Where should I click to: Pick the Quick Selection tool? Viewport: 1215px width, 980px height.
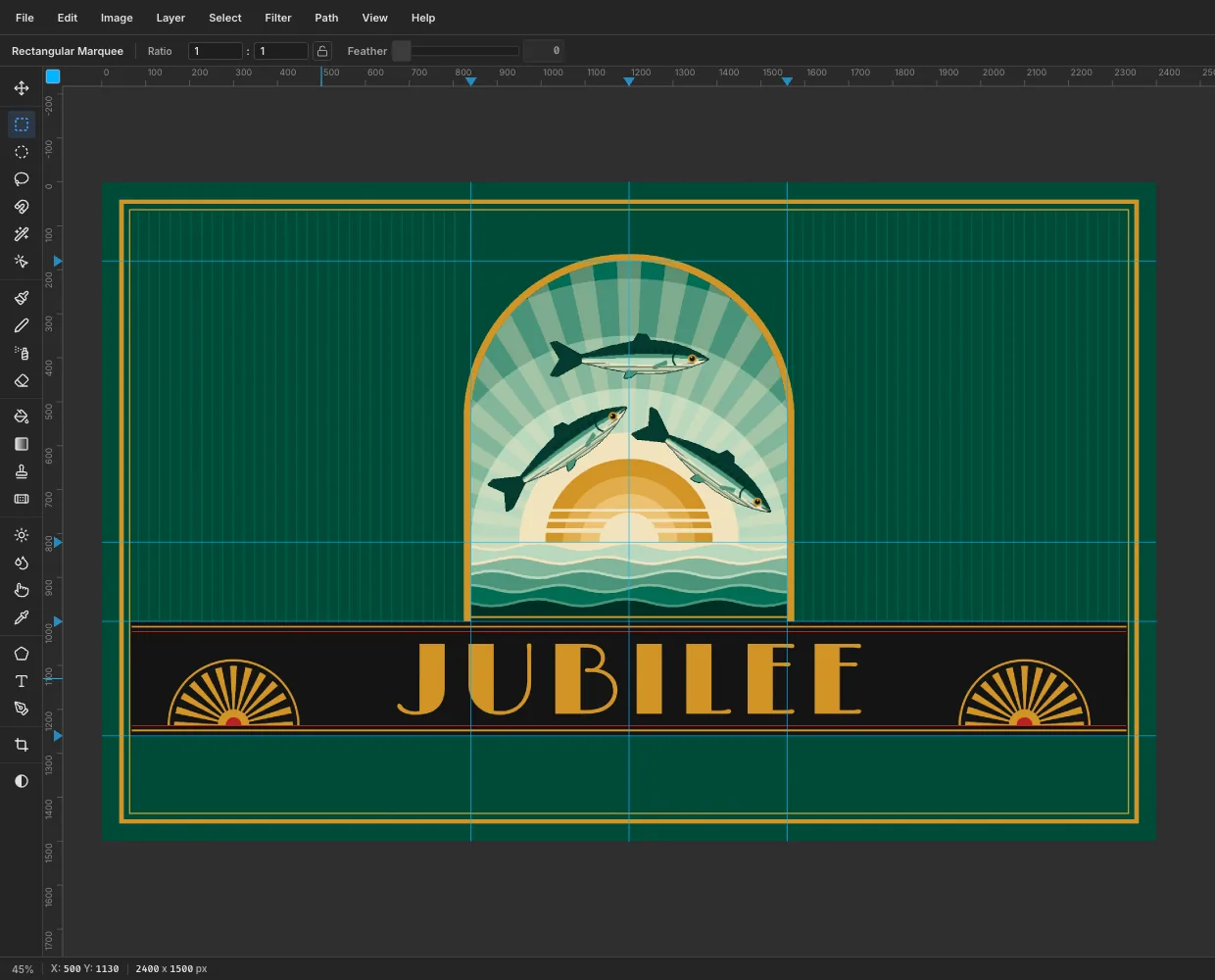(22, 262)
